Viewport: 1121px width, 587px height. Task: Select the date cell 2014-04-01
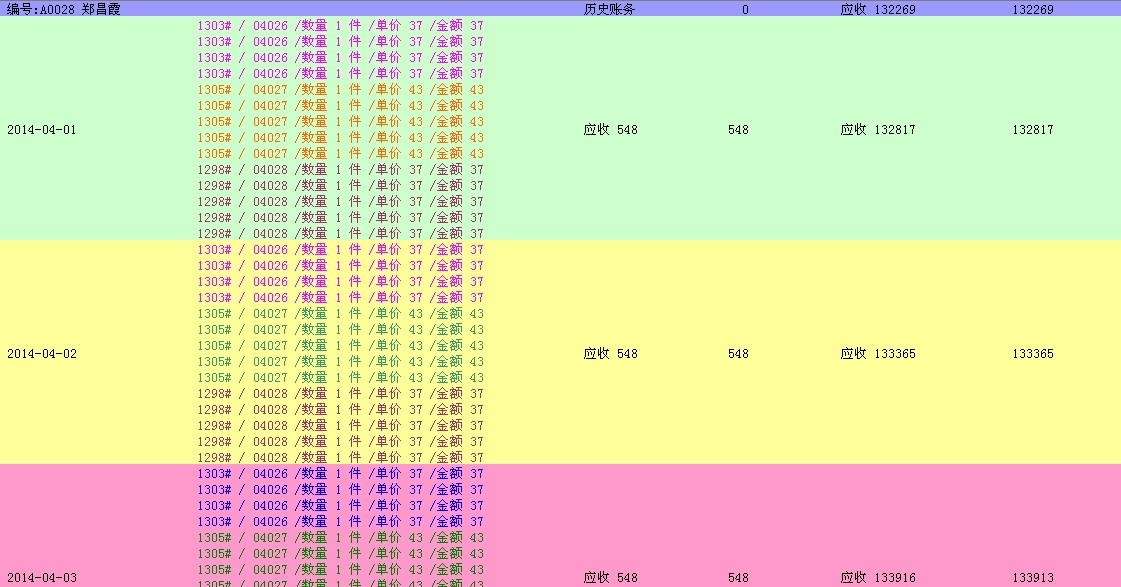[41, 130]
